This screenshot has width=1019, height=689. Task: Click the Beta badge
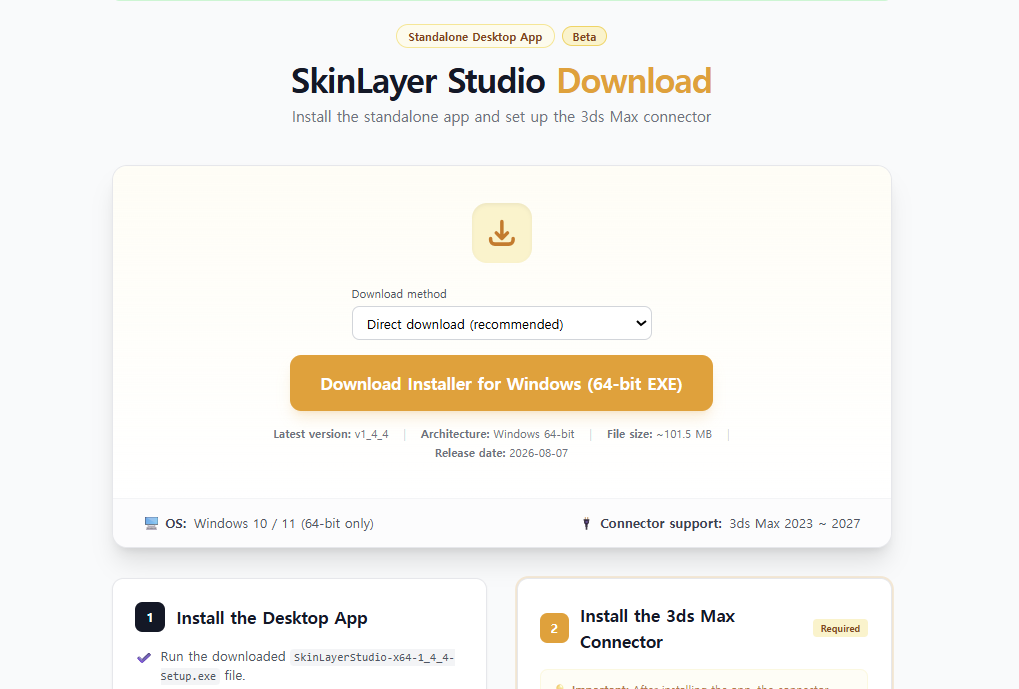click(x=584, y=37)
